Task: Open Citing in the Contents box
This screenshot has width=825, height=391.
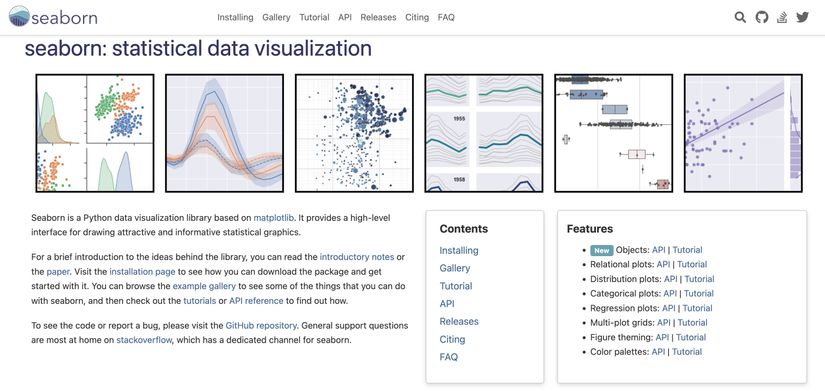Action: pyautogui.click(x=452, y=339)
